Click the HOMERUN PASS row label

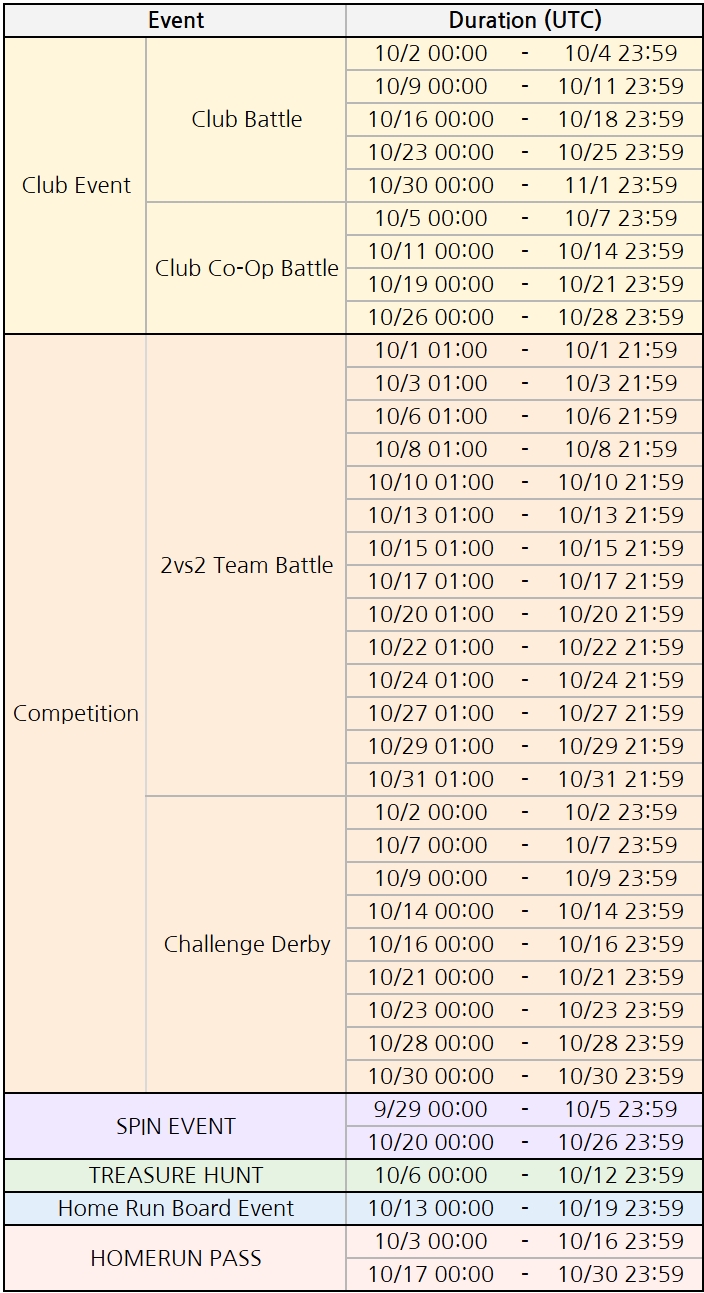pyautogui.click(x=176, y=1258)
